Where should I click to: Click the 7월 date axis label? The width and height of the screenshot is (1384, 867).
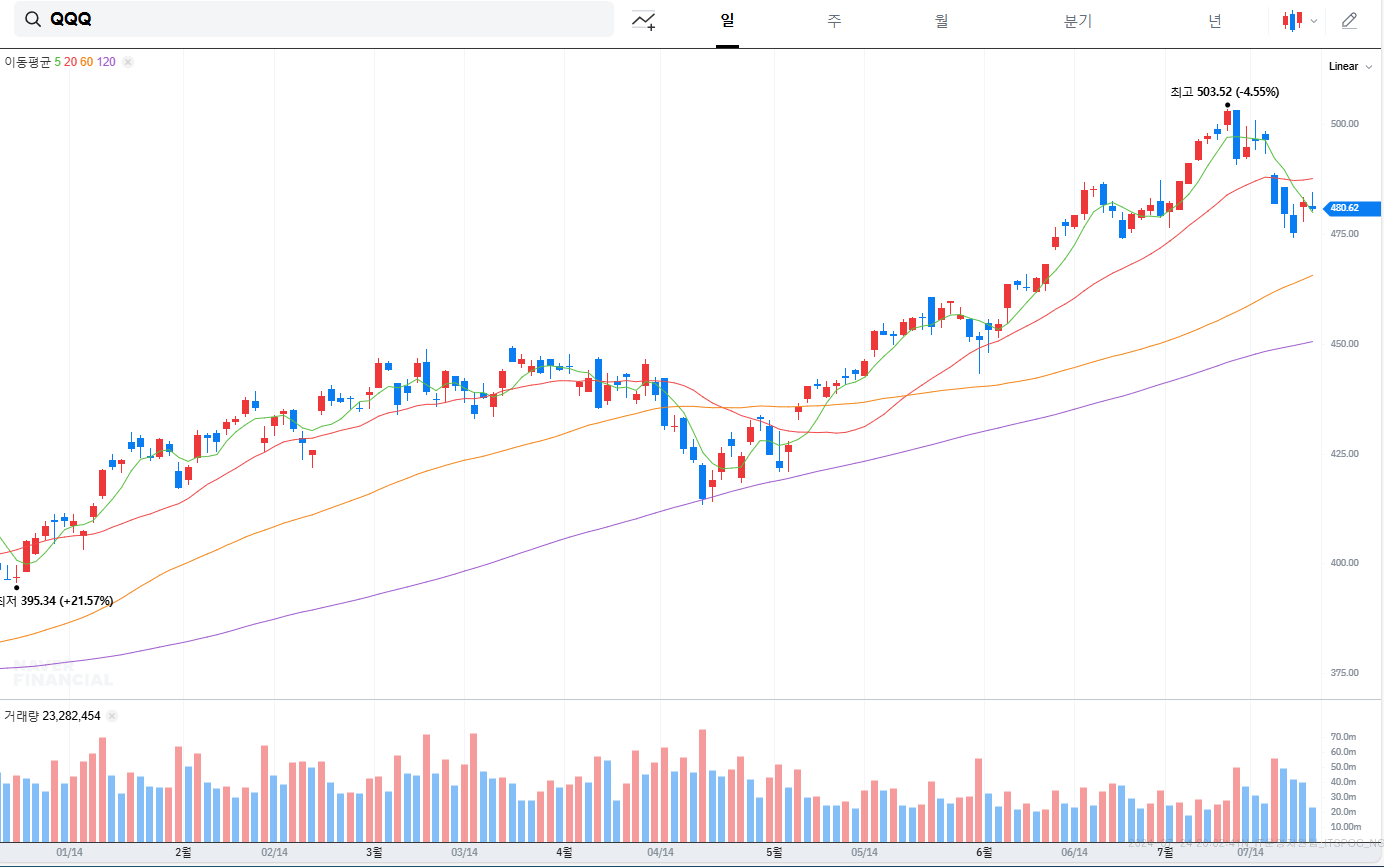coord(1165,853)
